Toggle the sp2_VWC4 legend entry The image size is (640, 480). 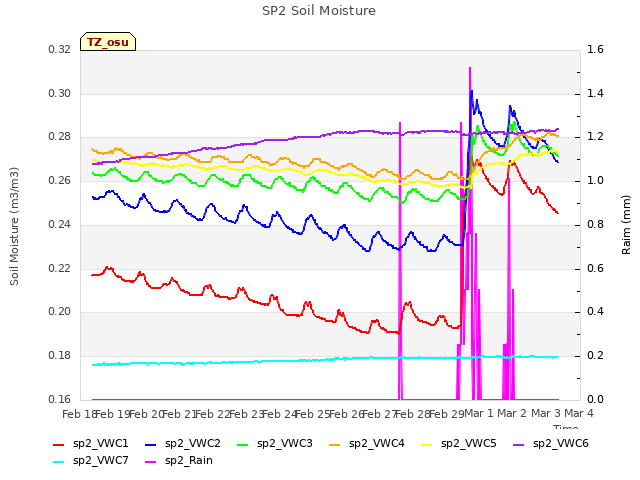367,444
